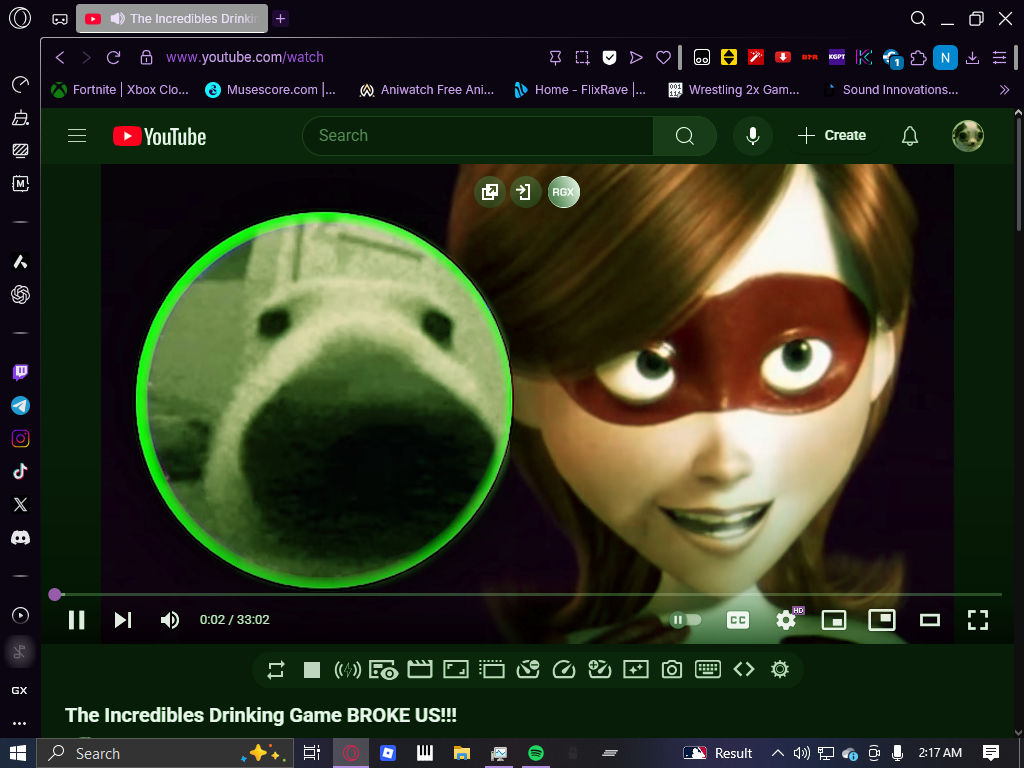1024x768 pixels.
Task: Show hidden system tray icons chevron
Action: (778, 753)
